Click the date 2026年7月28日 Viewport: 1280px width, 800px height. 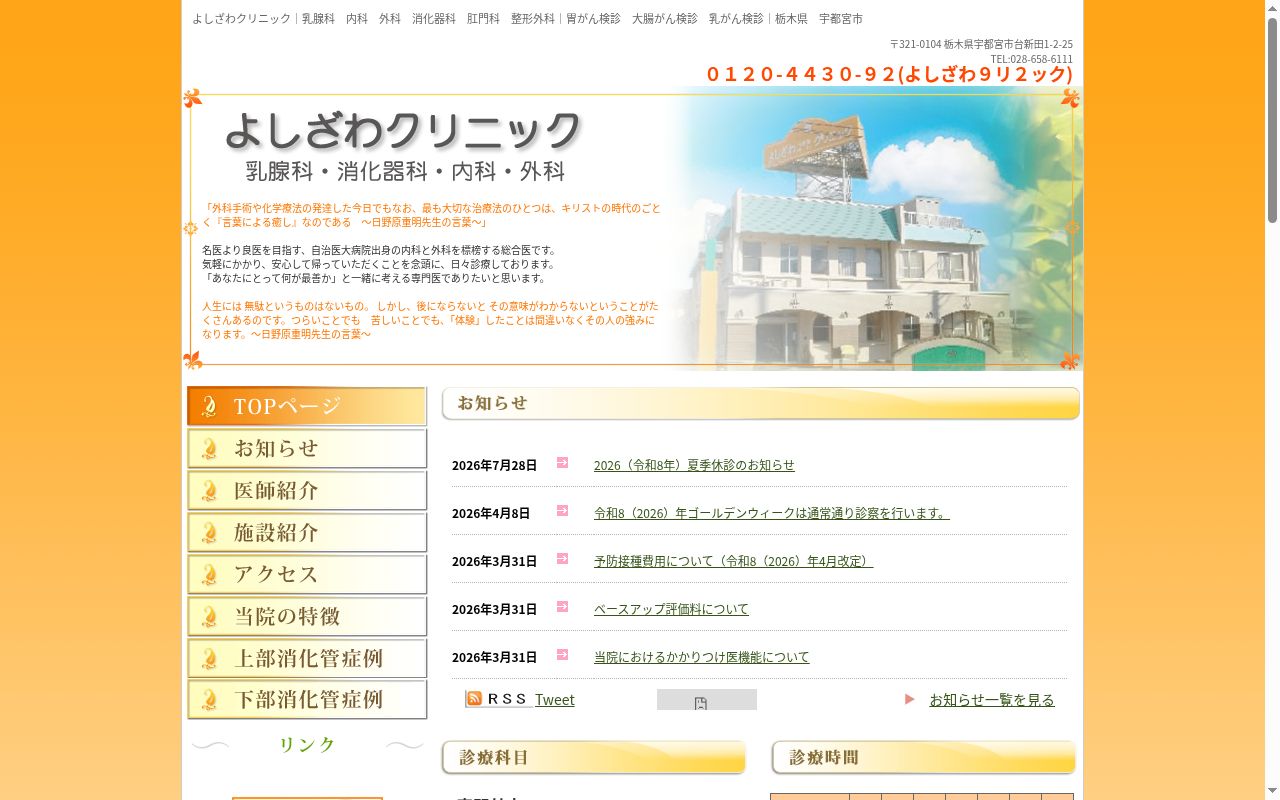(494, 465)
